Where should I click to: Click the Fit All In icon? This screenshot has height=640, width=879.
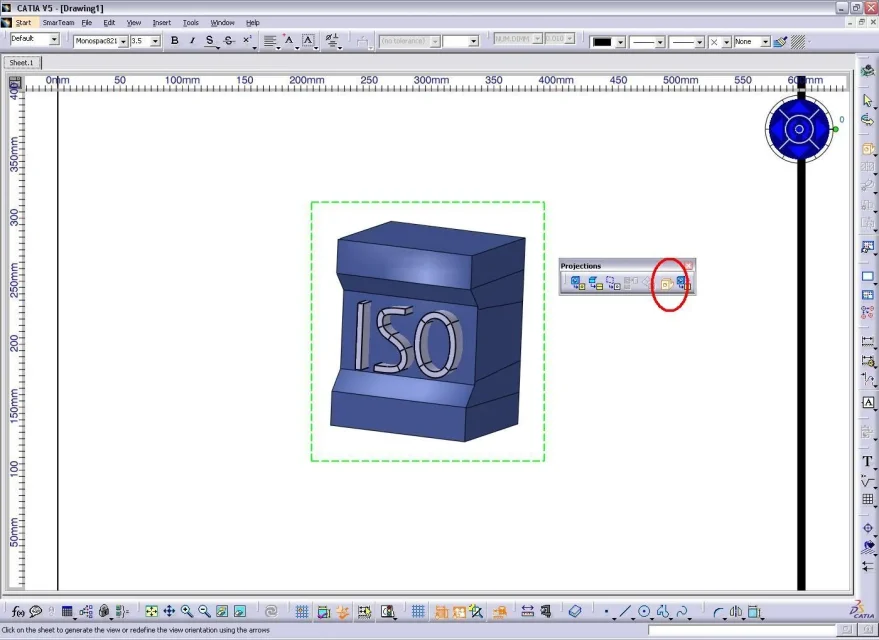[x=151, y=611]
